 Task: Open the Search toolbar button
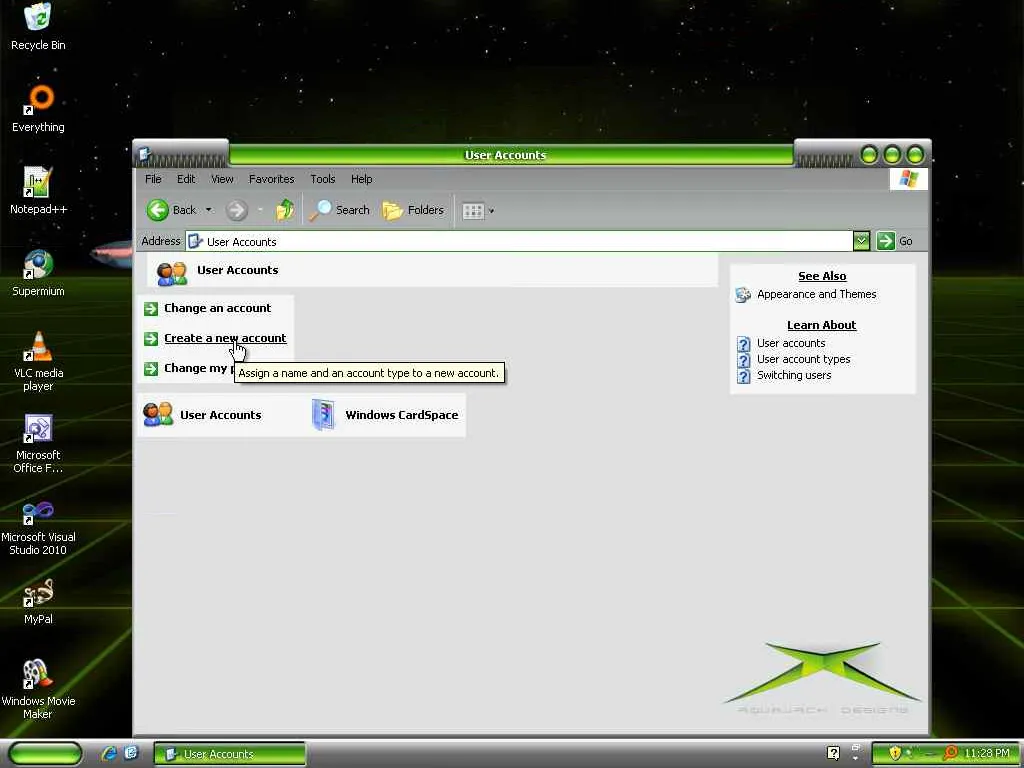pyautogui.click(x=340, y=210)
